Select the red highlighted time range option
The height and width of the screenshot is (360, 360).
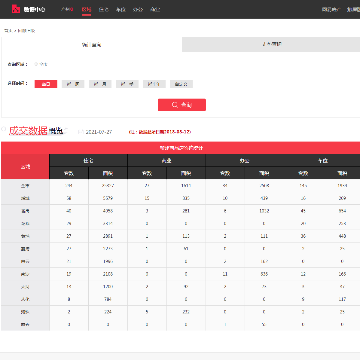[x=46, y=84]
